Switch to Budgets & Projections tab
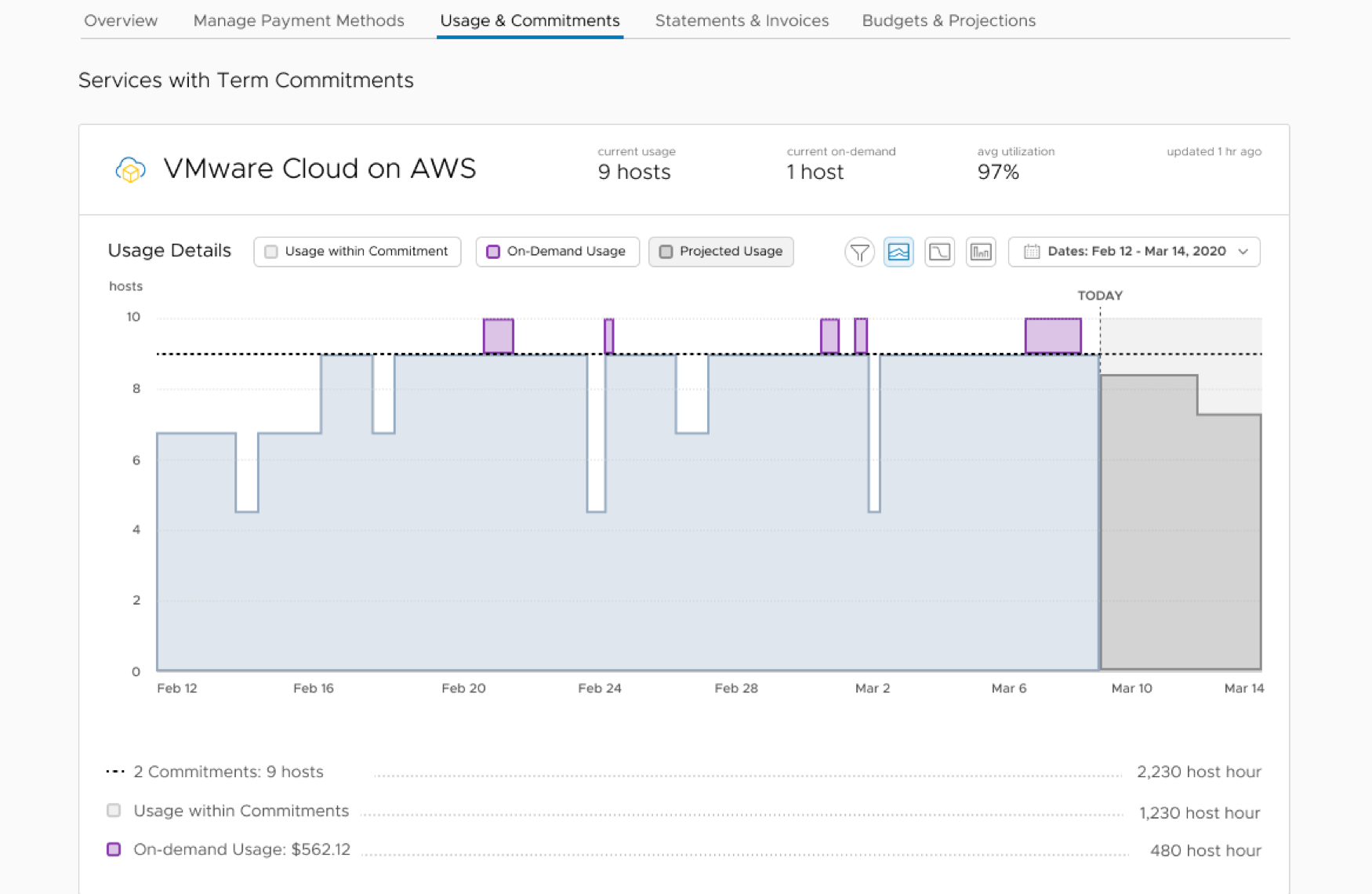This screenshot has width=1372, height=894. [949, 20]
